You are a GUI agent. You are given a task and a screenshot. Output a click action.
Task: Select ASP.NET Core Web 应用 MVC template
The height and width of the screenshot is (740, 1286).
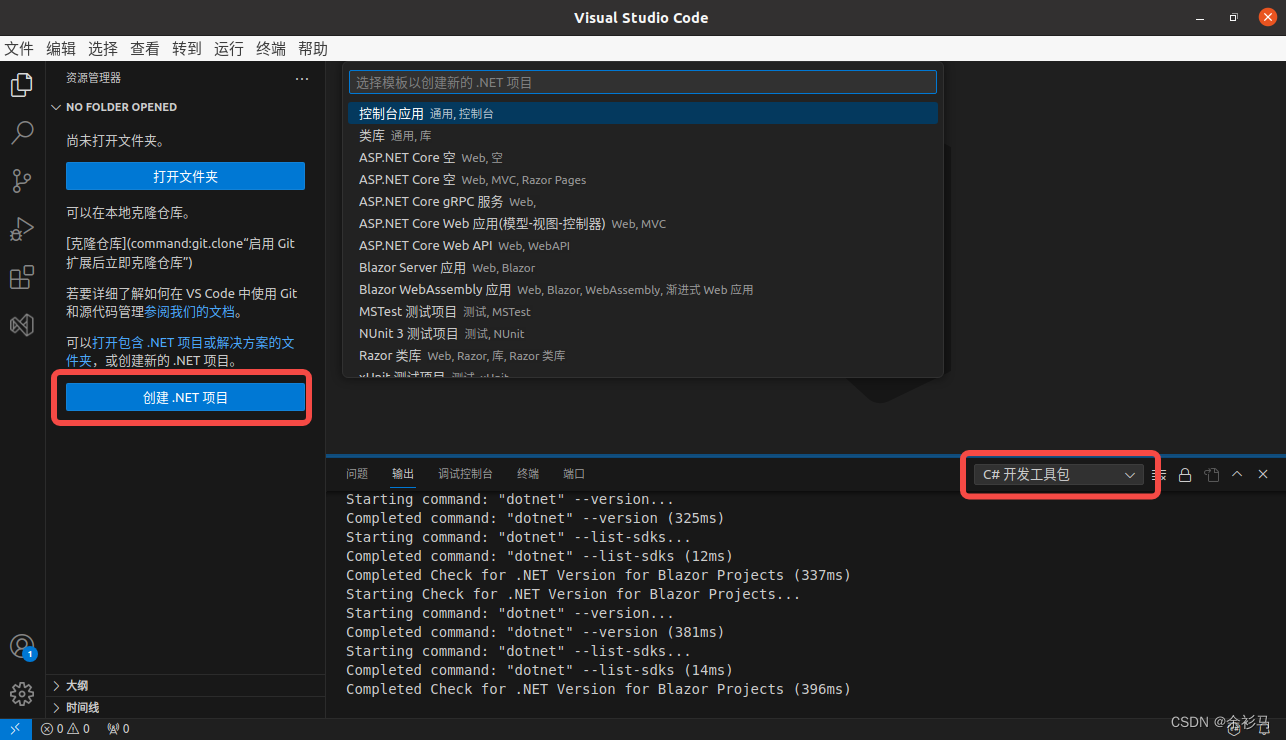click(x=643, y=224)
